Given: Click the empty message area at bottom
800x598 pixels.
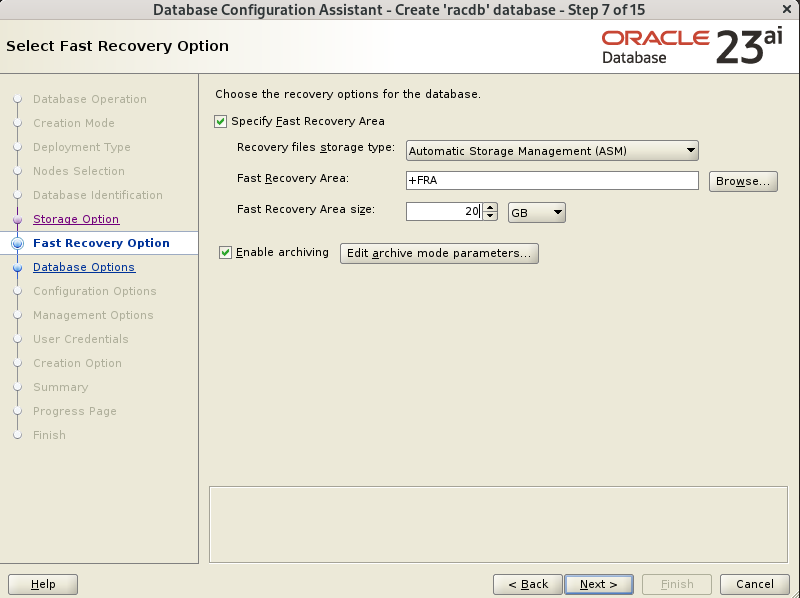Looking at the screenshot, I should (x=498, y=525).
